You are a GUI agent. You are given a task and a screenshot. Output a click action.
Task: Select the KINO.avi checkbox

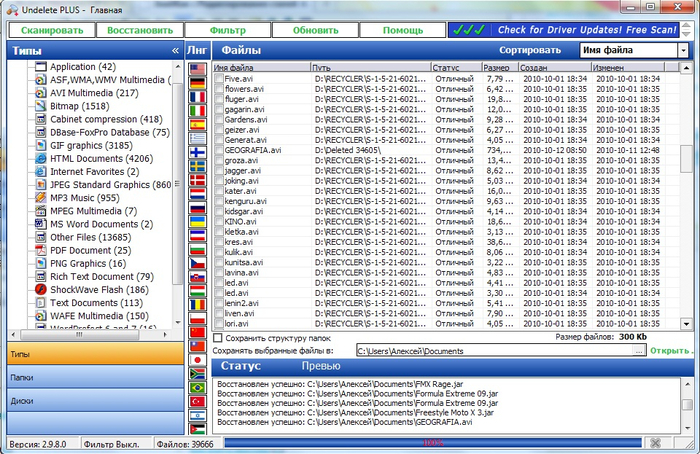coord(219,221)
